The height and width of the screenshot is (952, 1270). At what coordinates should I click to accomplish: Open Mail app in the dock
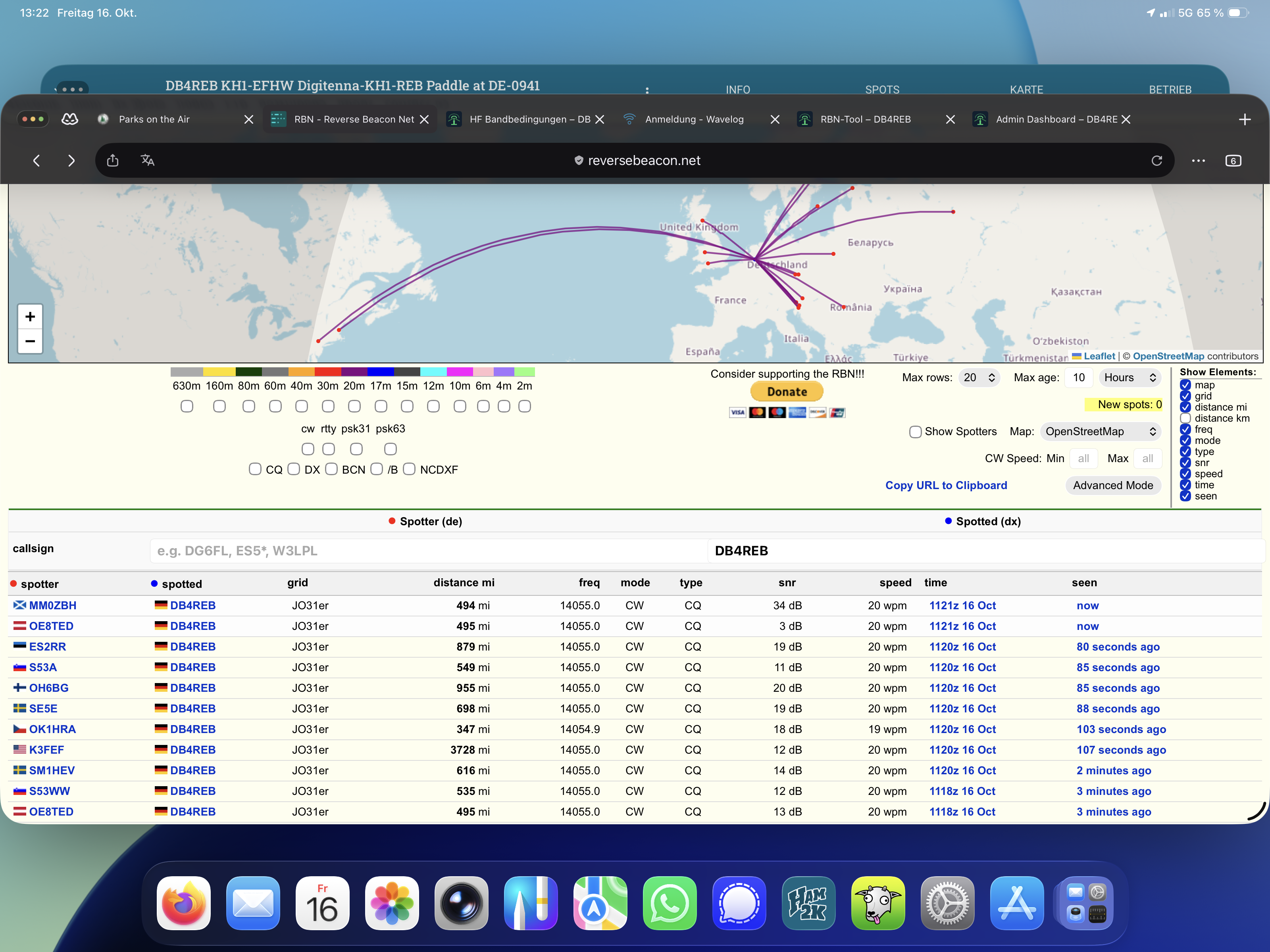tap(253, 903)
